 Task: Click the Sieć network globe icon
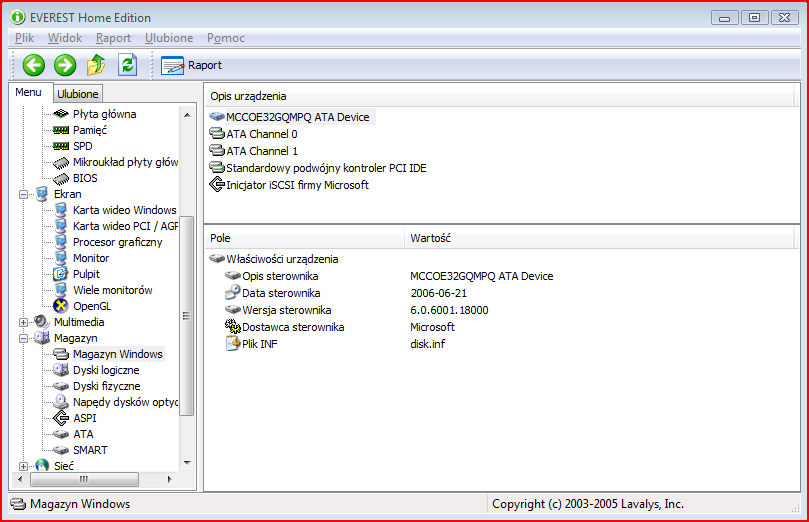coord(42,466)
